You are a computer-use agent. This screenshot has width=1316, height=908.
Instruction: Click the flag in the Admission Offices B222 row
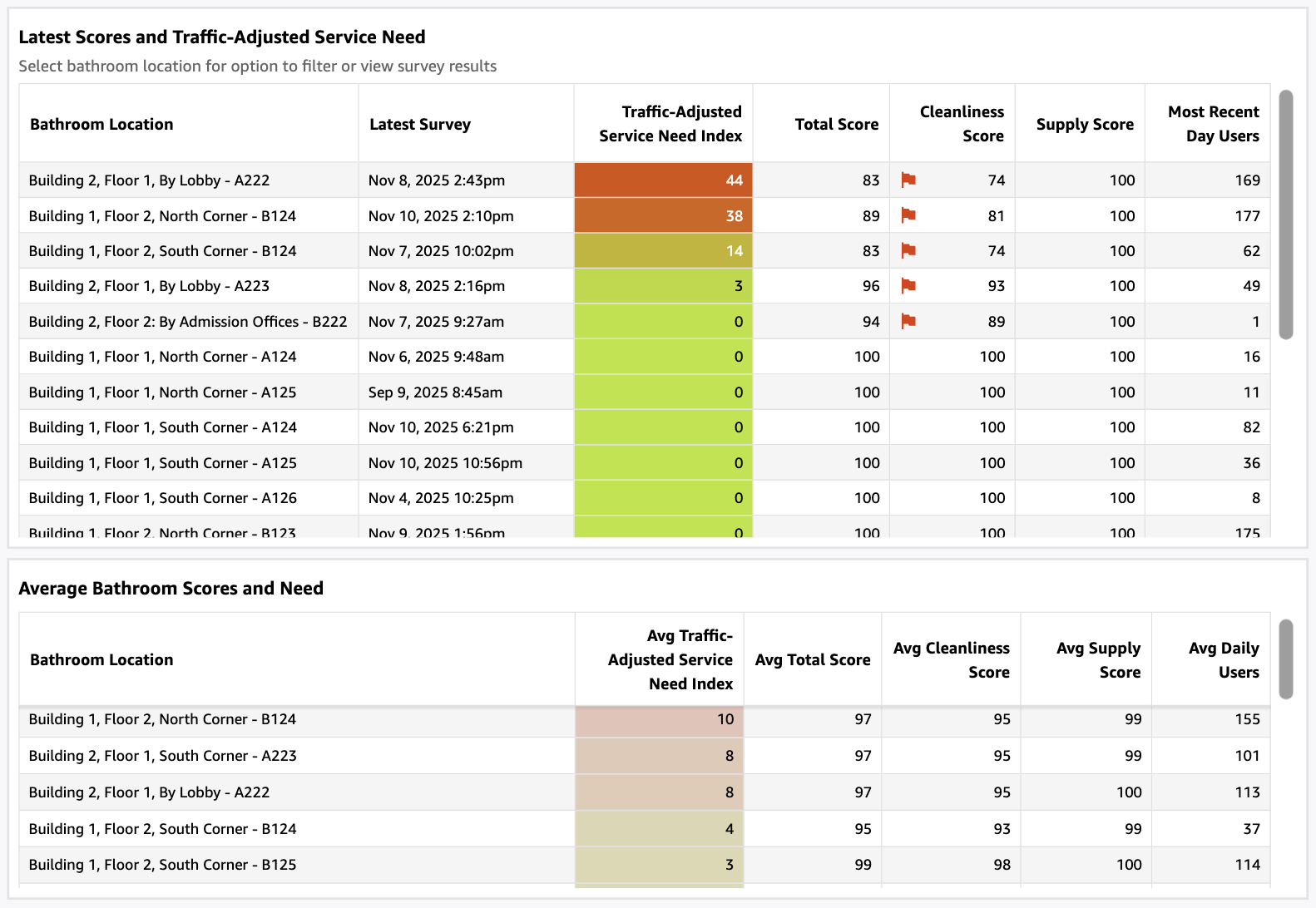point(908,321)
